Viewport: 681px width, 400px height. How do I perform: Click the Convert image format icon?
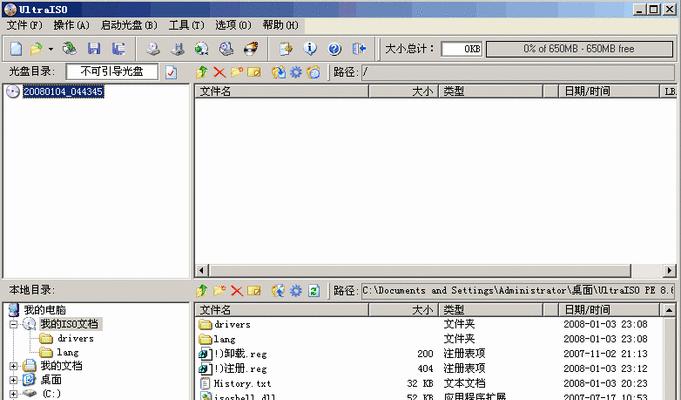point(202,49)
